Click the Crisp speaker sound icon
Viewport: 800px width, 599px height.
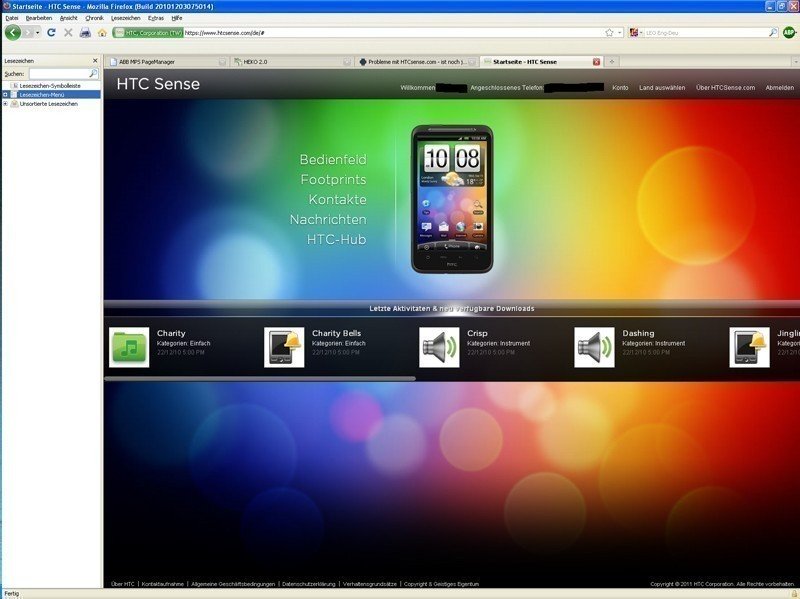point(439,347)
